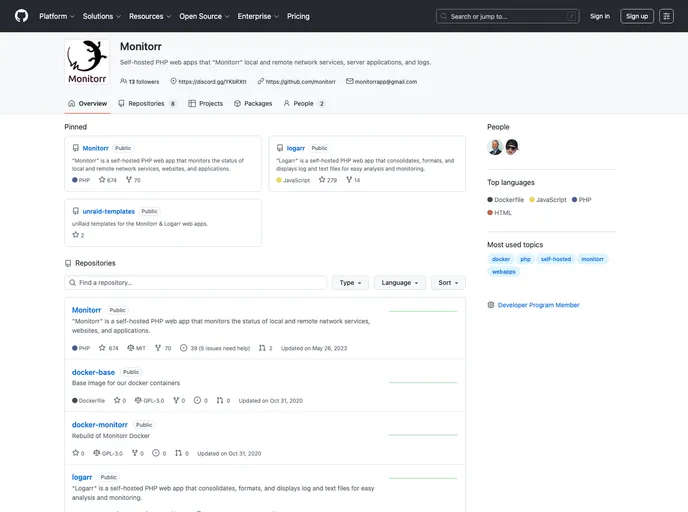
Task: Switch to the Packages tab
Action: (253, 104)
